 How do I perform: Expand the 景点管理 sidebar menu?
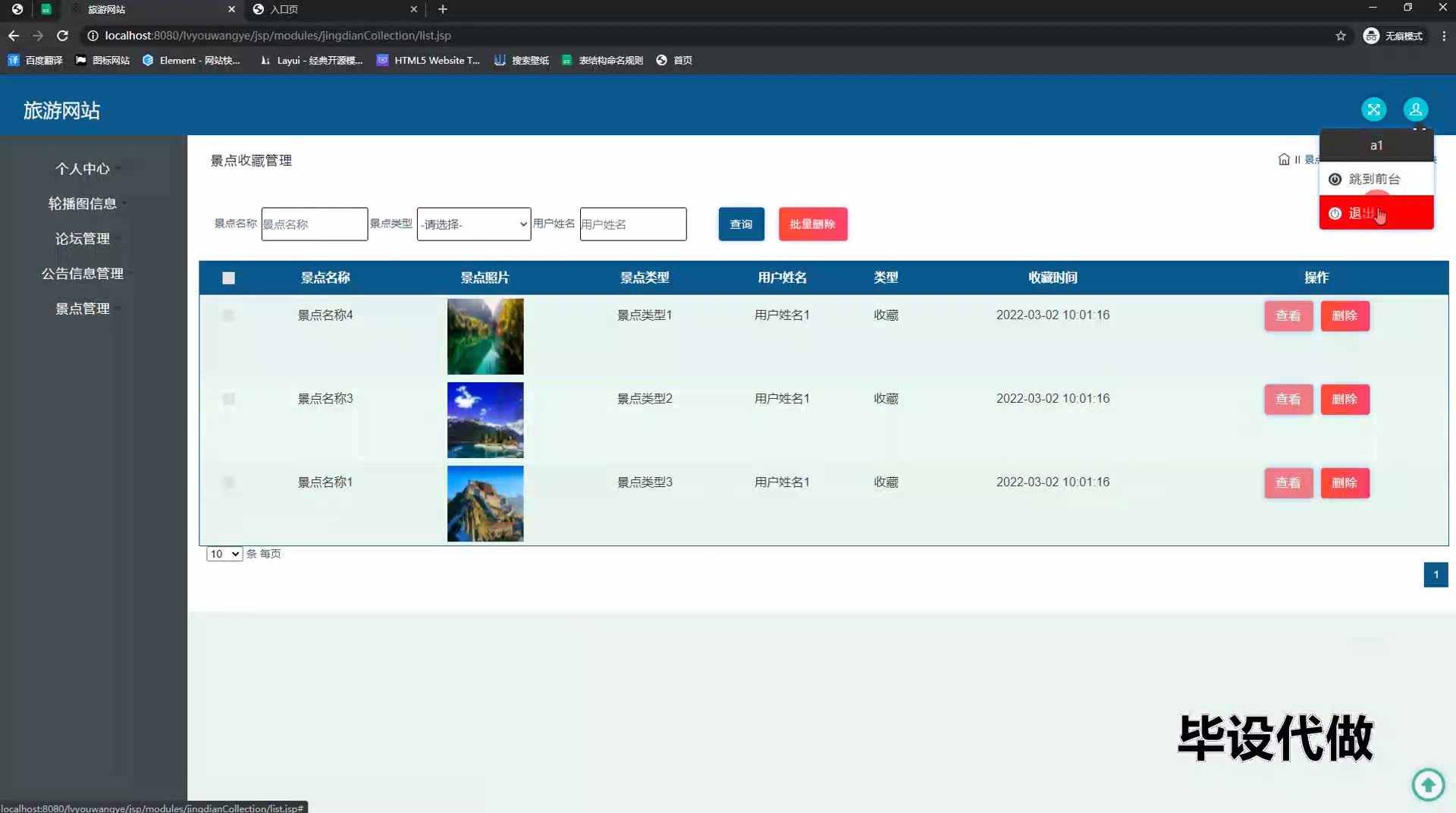point(83,309)
